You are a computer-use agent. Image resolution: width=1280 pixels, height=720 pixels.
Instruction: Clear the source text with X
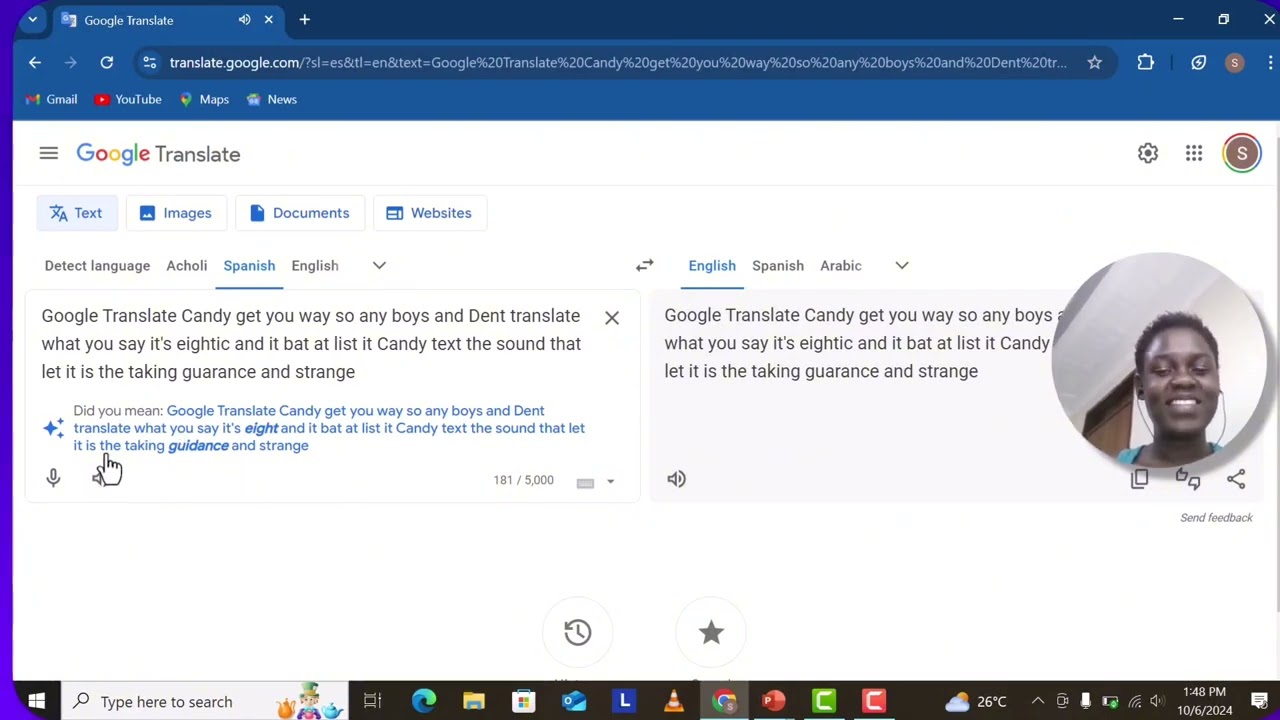tap(612, 318)
